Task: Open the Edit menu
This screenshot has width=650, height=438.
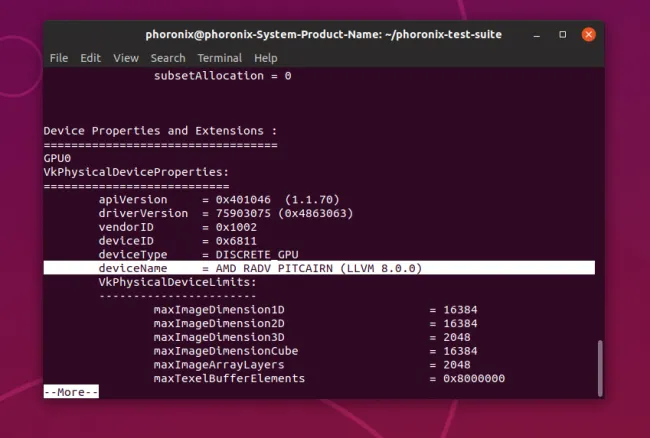Action: (x=90, y=58)
